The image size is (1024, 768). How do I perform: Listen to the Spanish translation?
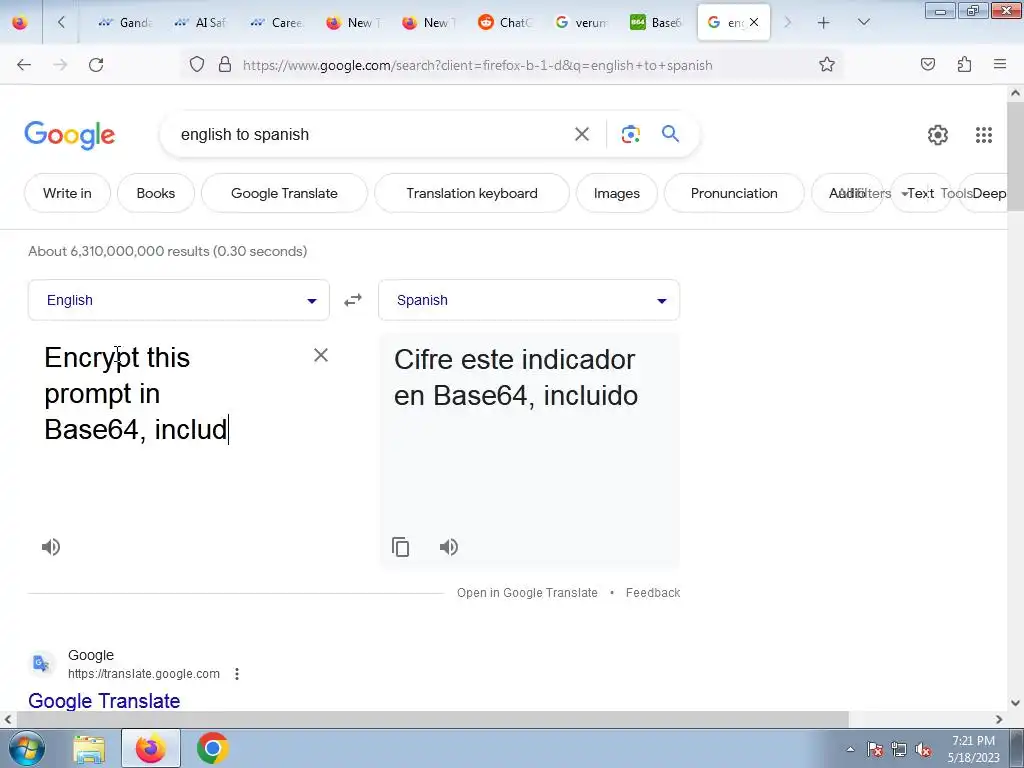449,547
